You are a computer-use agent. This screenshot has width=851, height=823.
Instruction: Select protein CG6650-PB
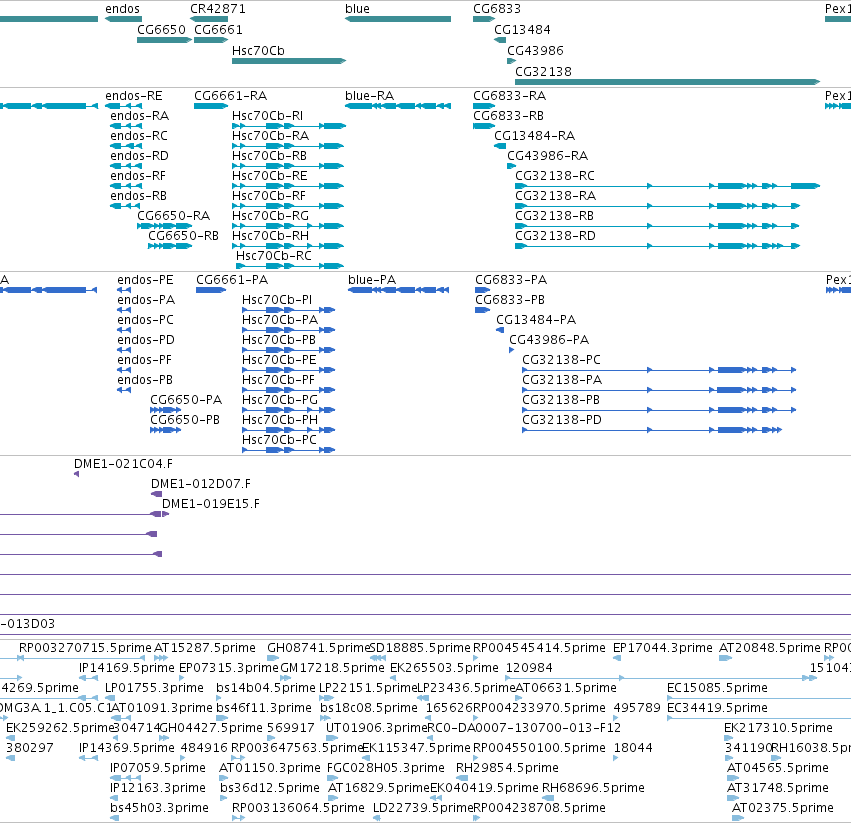185,420
